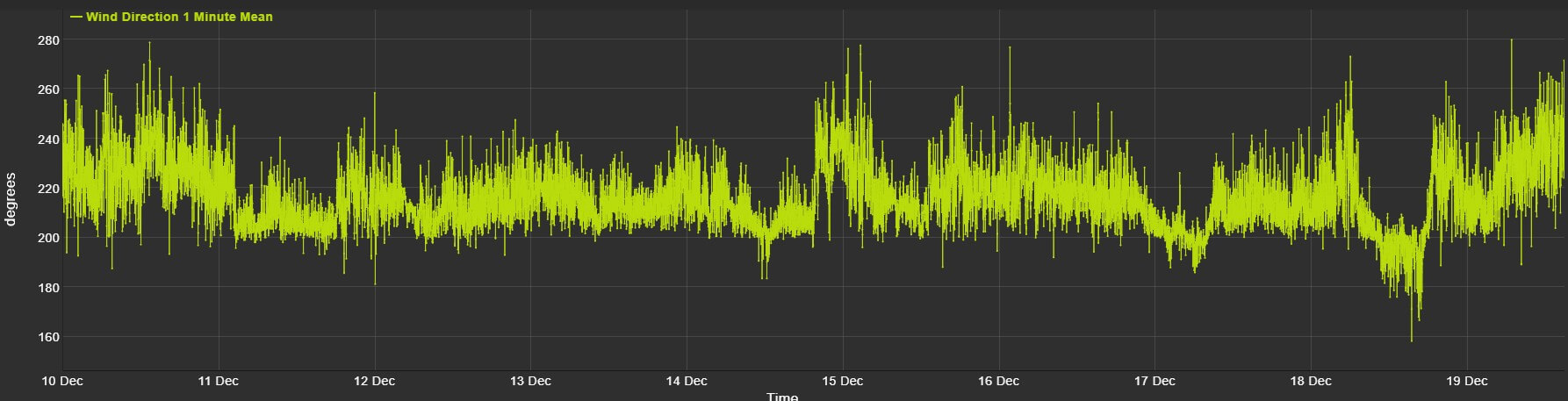Toggle the Wind Direction 1 Minute Mean legend
The height and width of the screenshot is (401, 1568).
click(179, 17)
